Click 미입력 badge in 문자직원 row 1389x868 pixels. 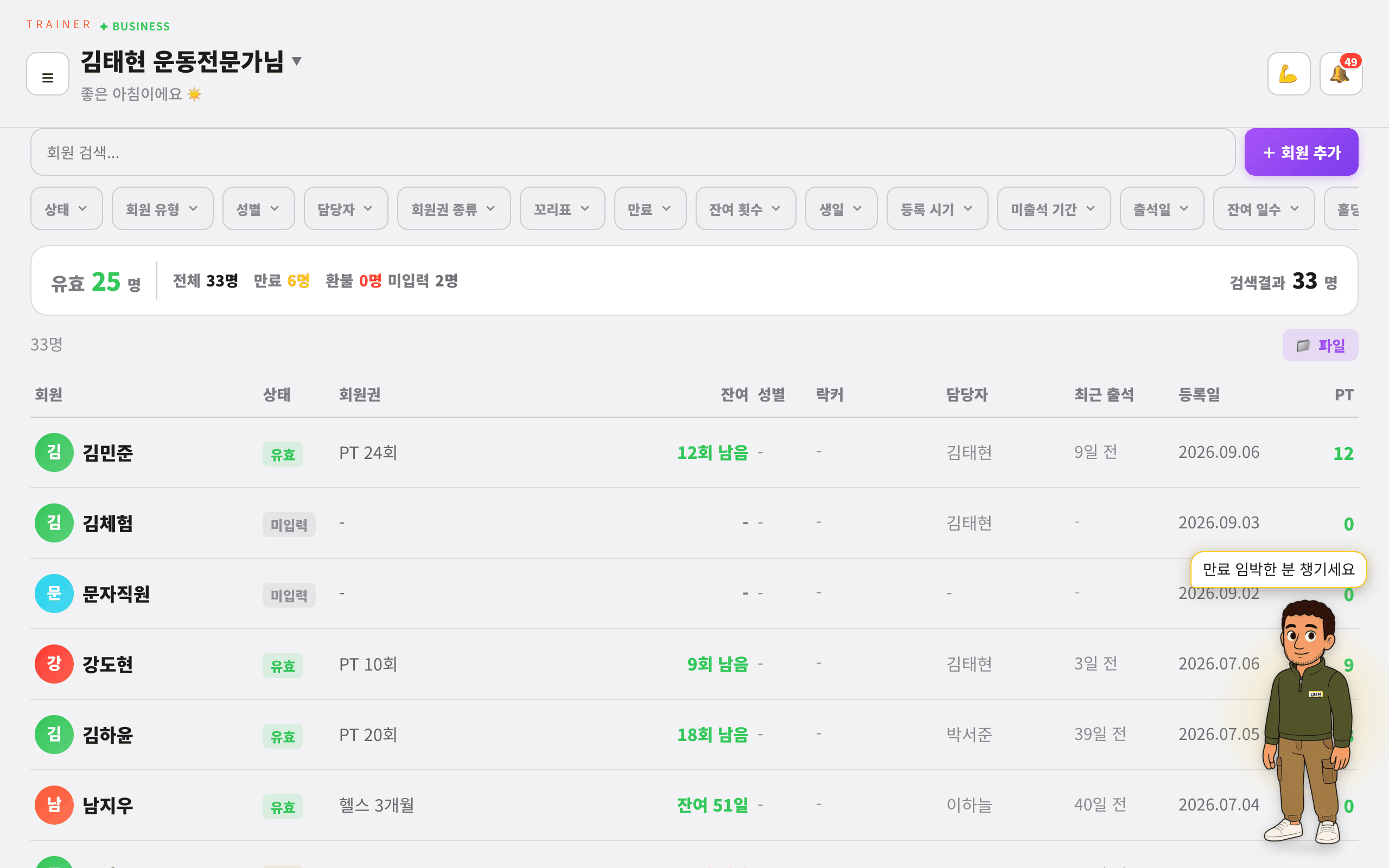click(x=289, y=595)
